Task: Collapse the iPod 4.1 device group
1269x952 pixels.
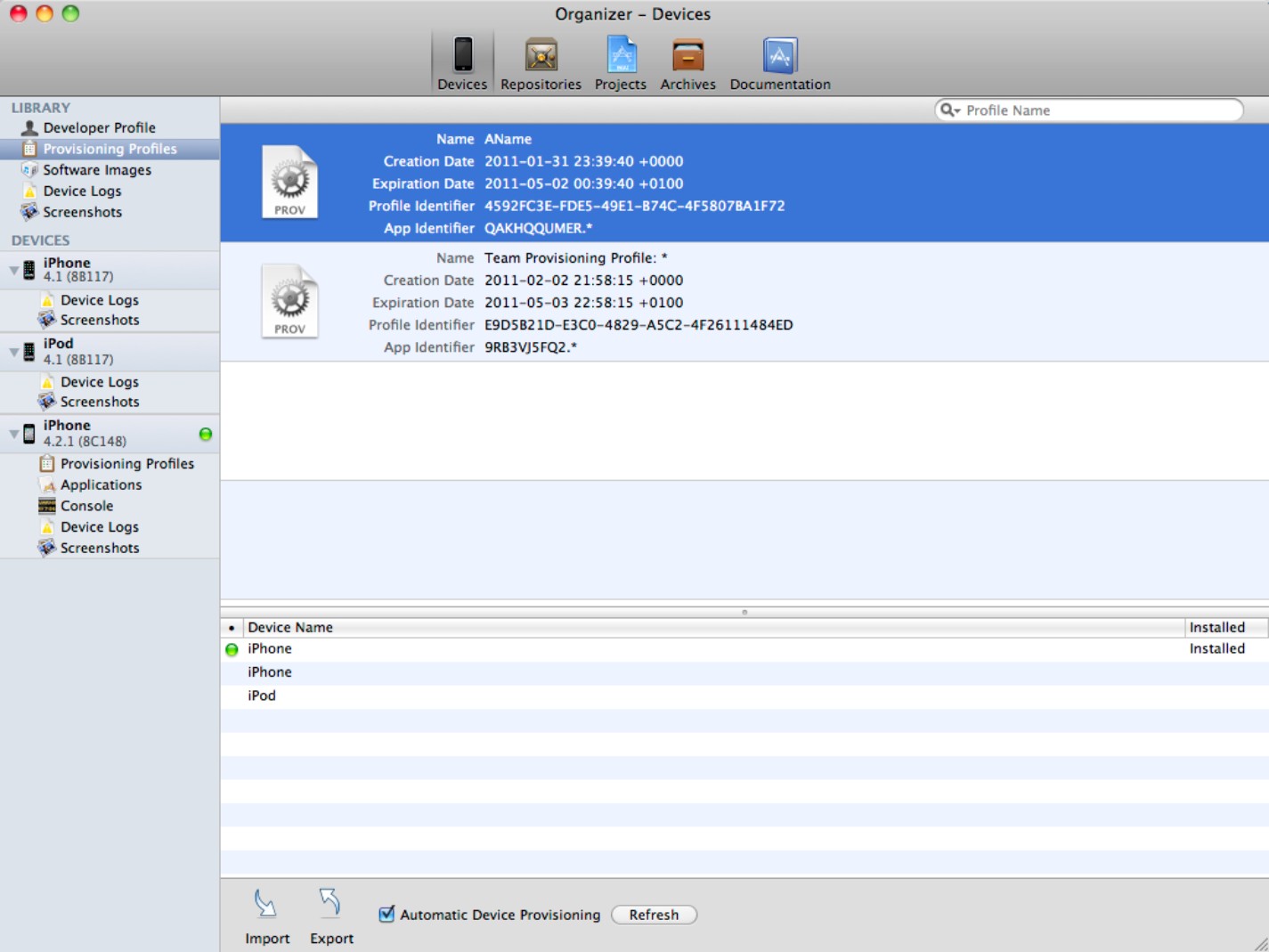Action: click(x=13, y=352)
